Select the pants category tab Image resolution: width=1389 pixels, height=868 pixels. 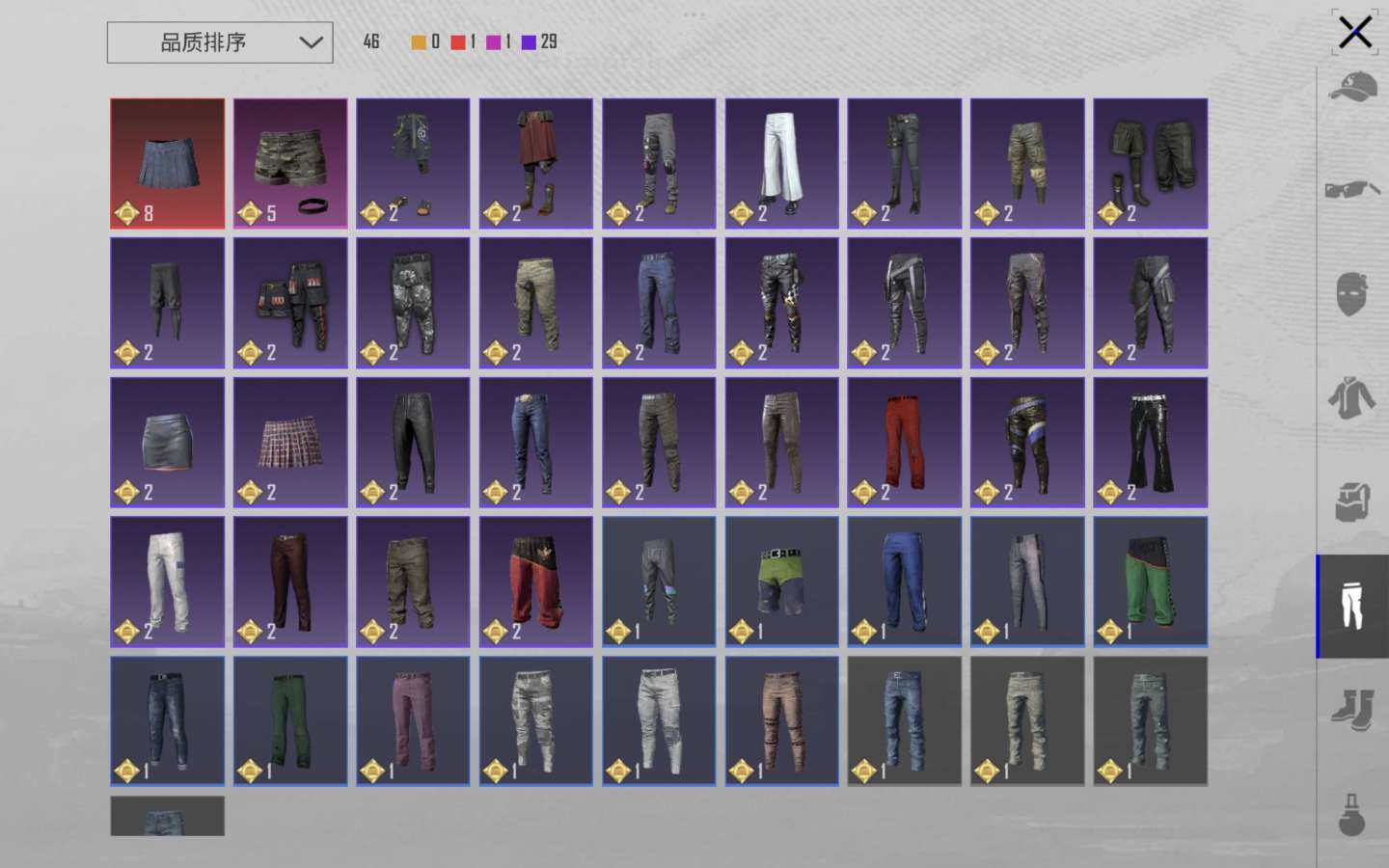pos(1353,606)
